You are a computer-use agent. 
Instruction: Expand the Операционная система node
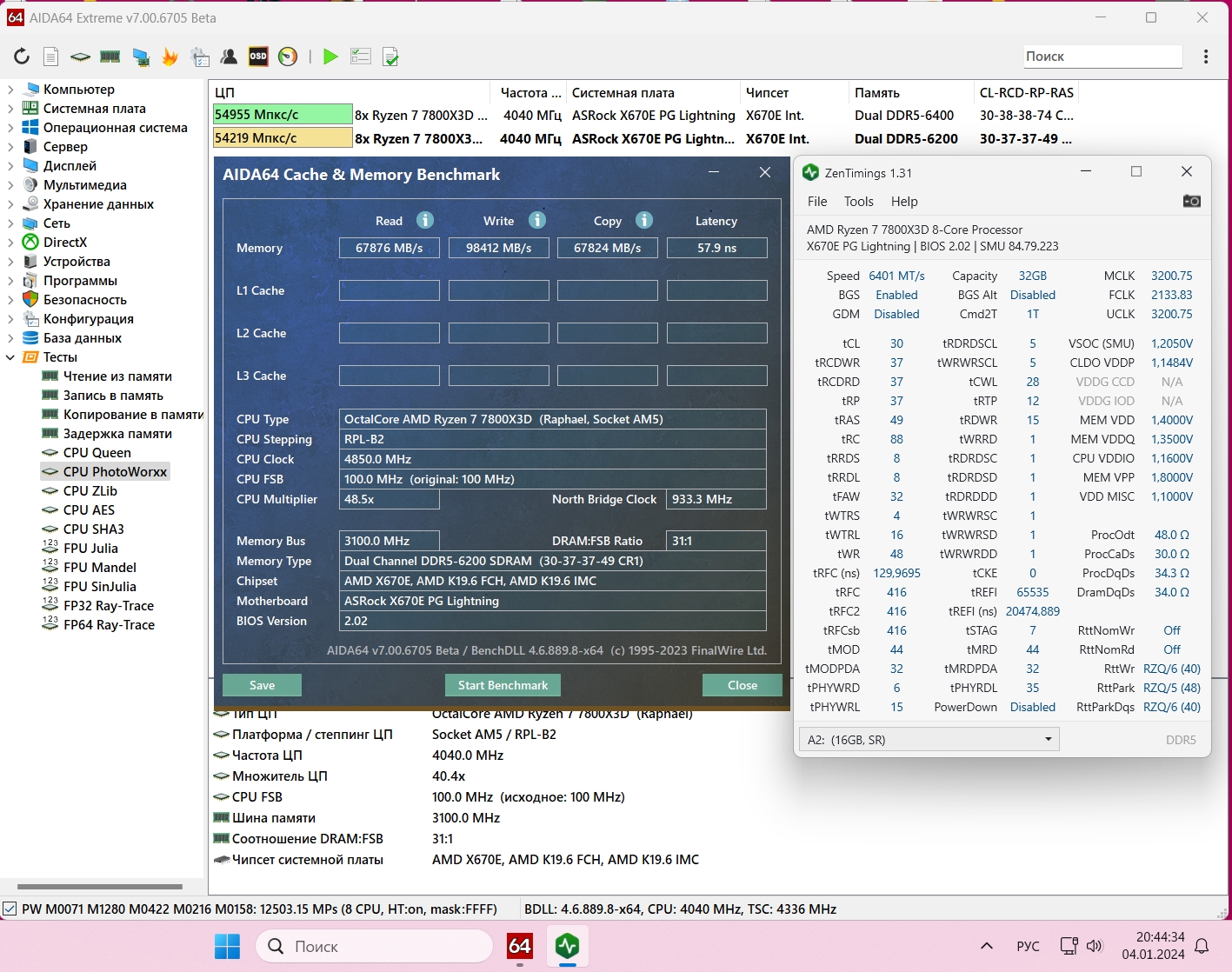[x=10, y=128]
